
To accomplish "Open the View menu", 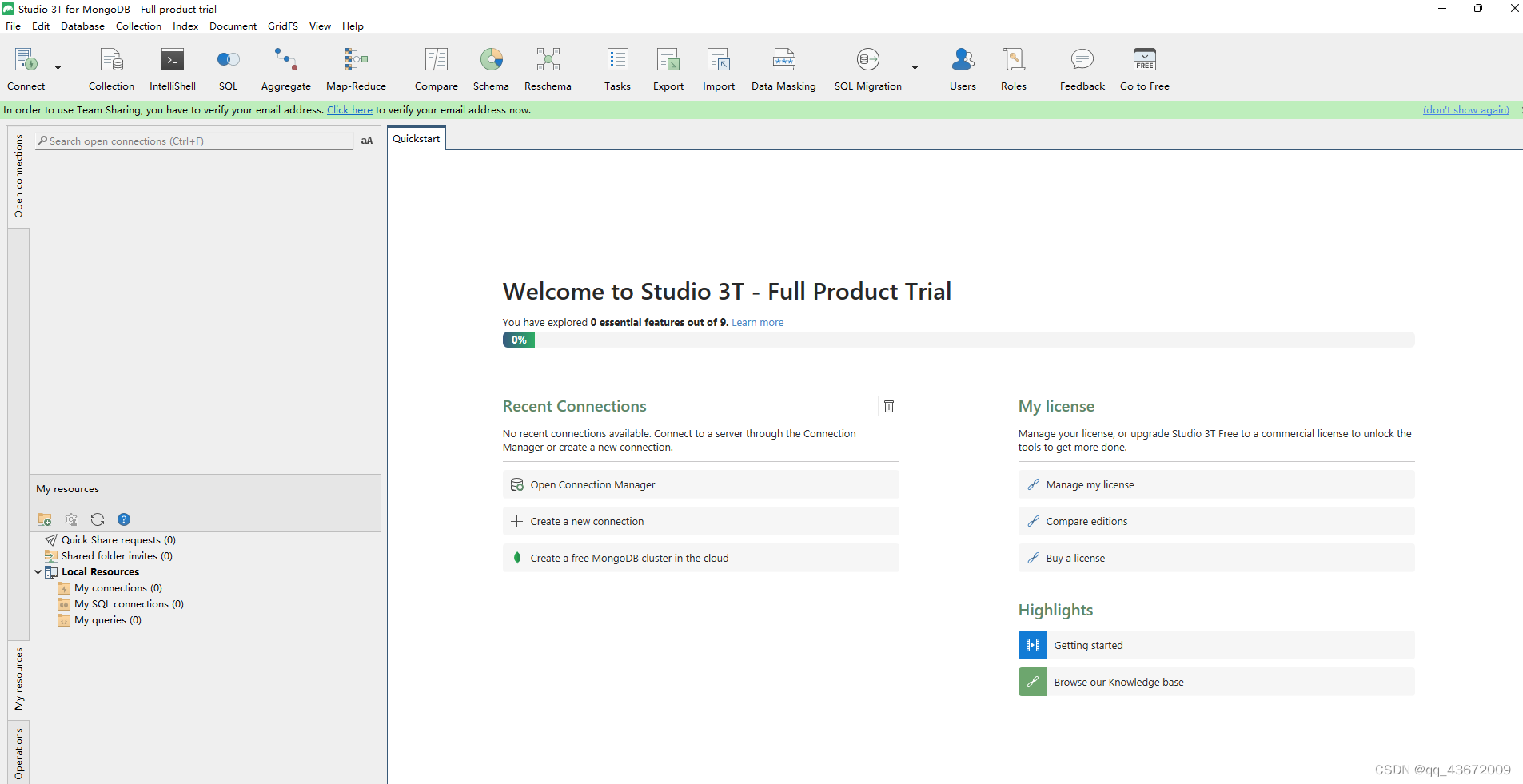I will pyautogui.click(x=320, y=26).
